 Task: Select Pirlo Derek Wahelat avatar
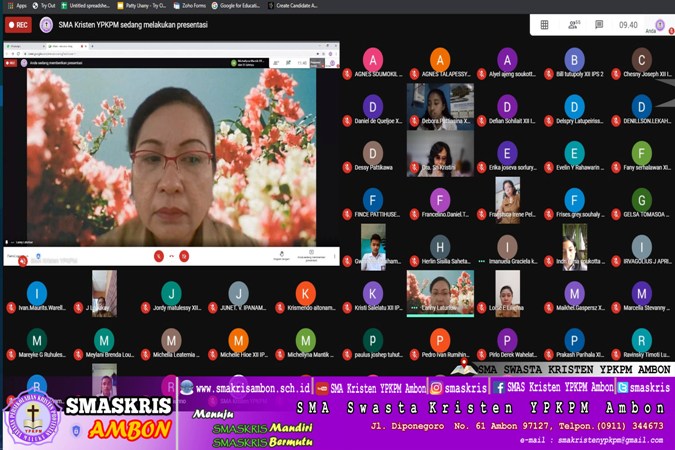pyautogui.click(x=507, y=340)
